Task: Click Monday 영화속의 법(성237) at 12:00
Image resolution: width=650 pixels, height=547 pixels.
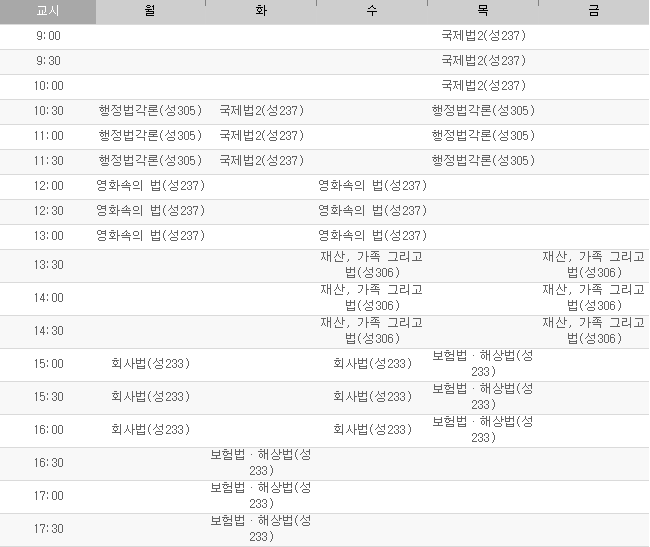Action: pos(150,185)
